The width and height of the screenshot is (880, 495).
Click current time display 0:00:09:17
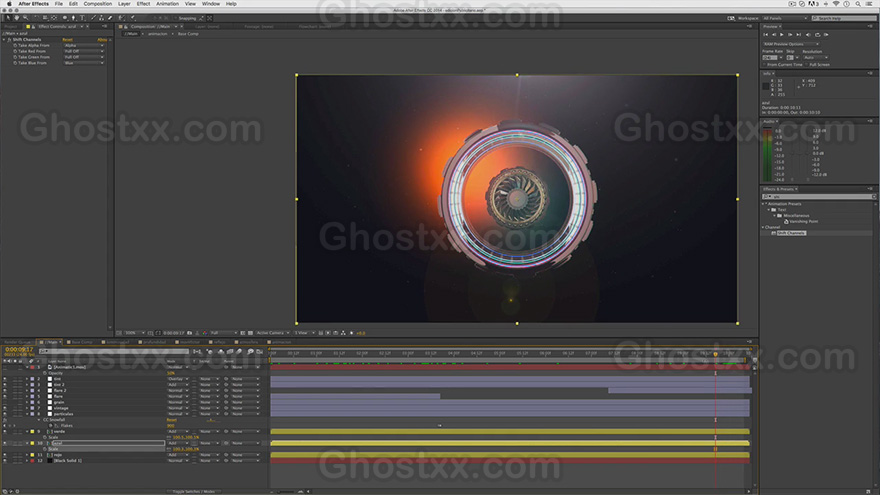[19, 349]
